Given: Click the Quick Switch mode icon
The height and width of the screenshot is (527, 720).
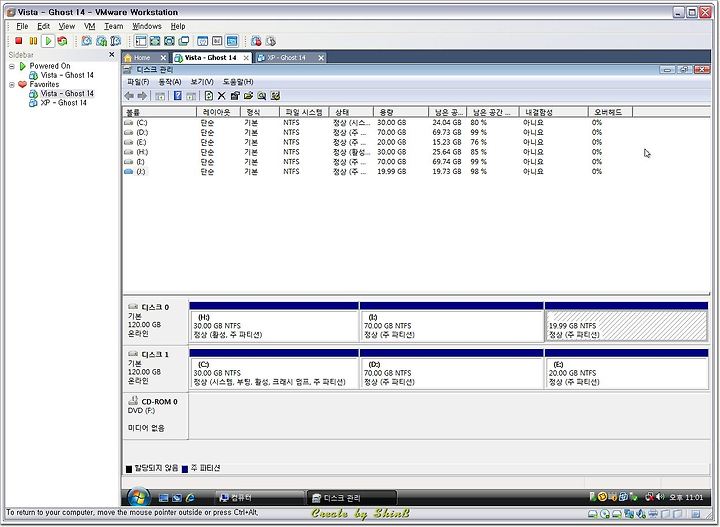Looking at the screenshot, I should [x=169, y=41].
